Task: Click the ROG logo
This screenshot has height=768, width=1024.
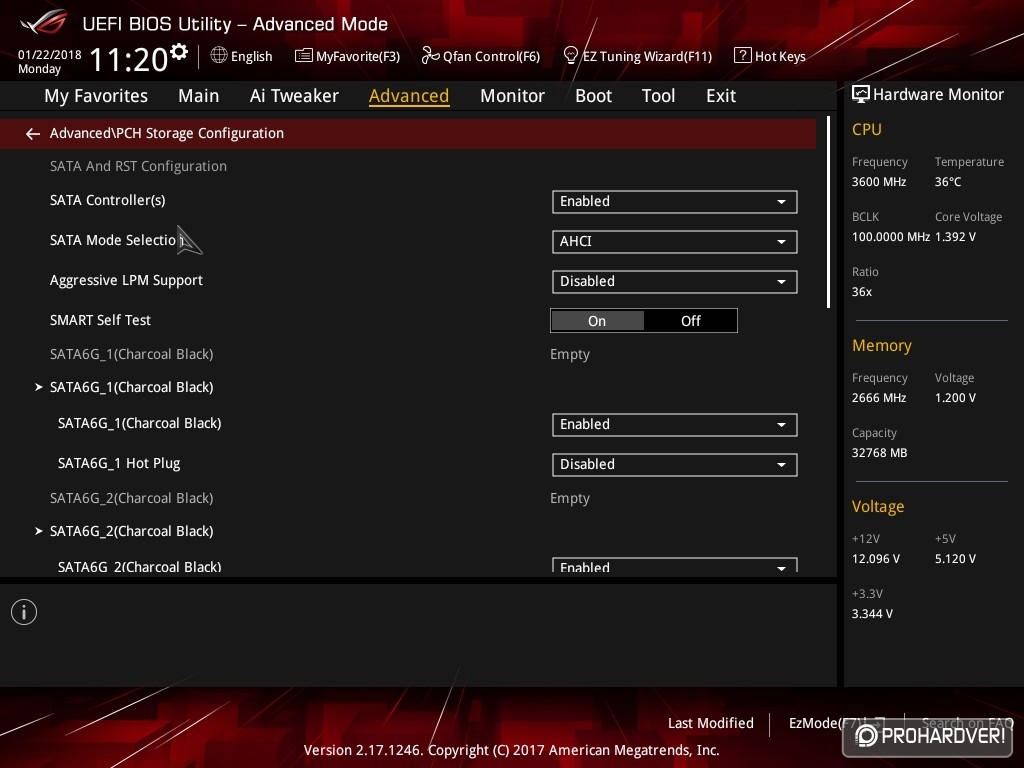Action: point(44,23)
